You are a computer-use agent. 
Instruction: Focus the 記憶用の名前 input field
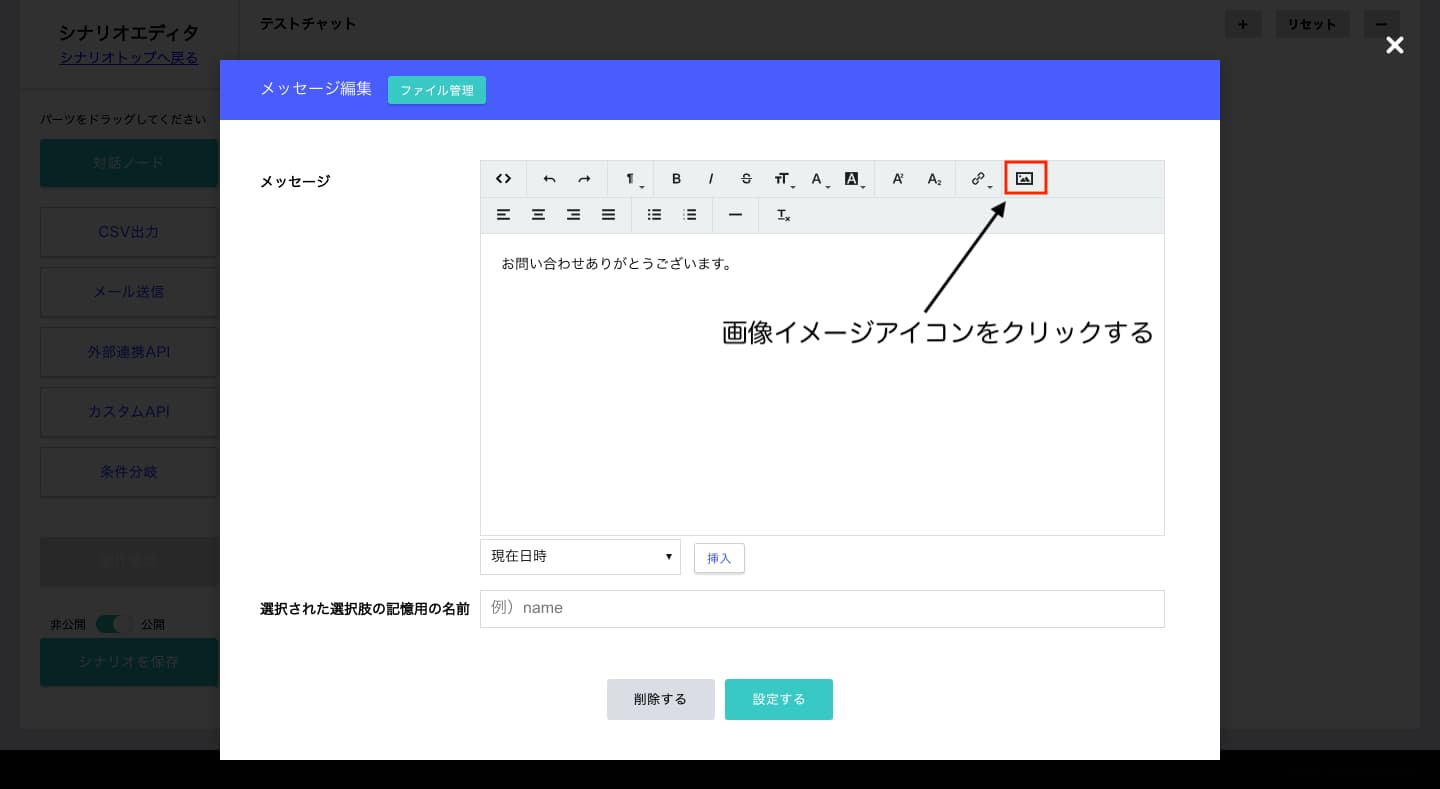click(x=822, y=608)
